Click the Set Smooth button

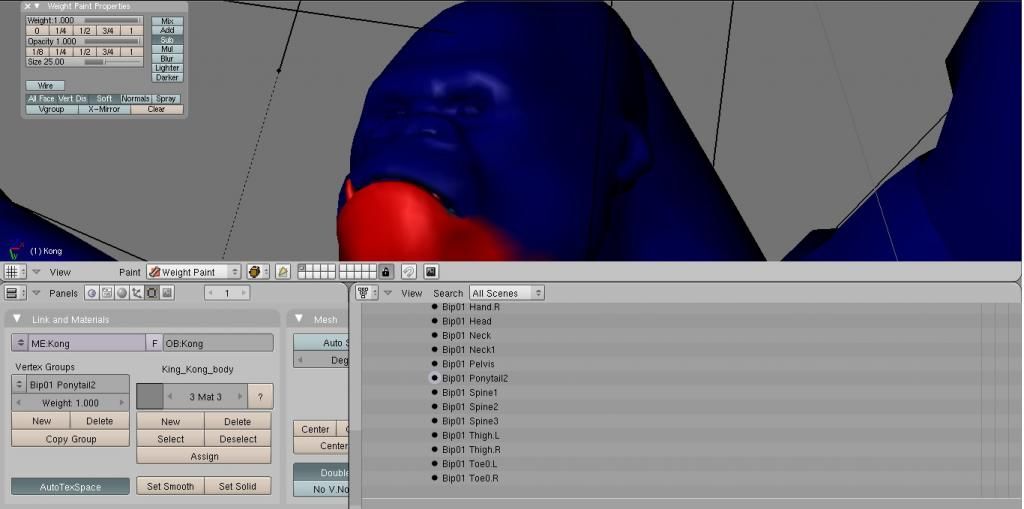pos(170,486)
